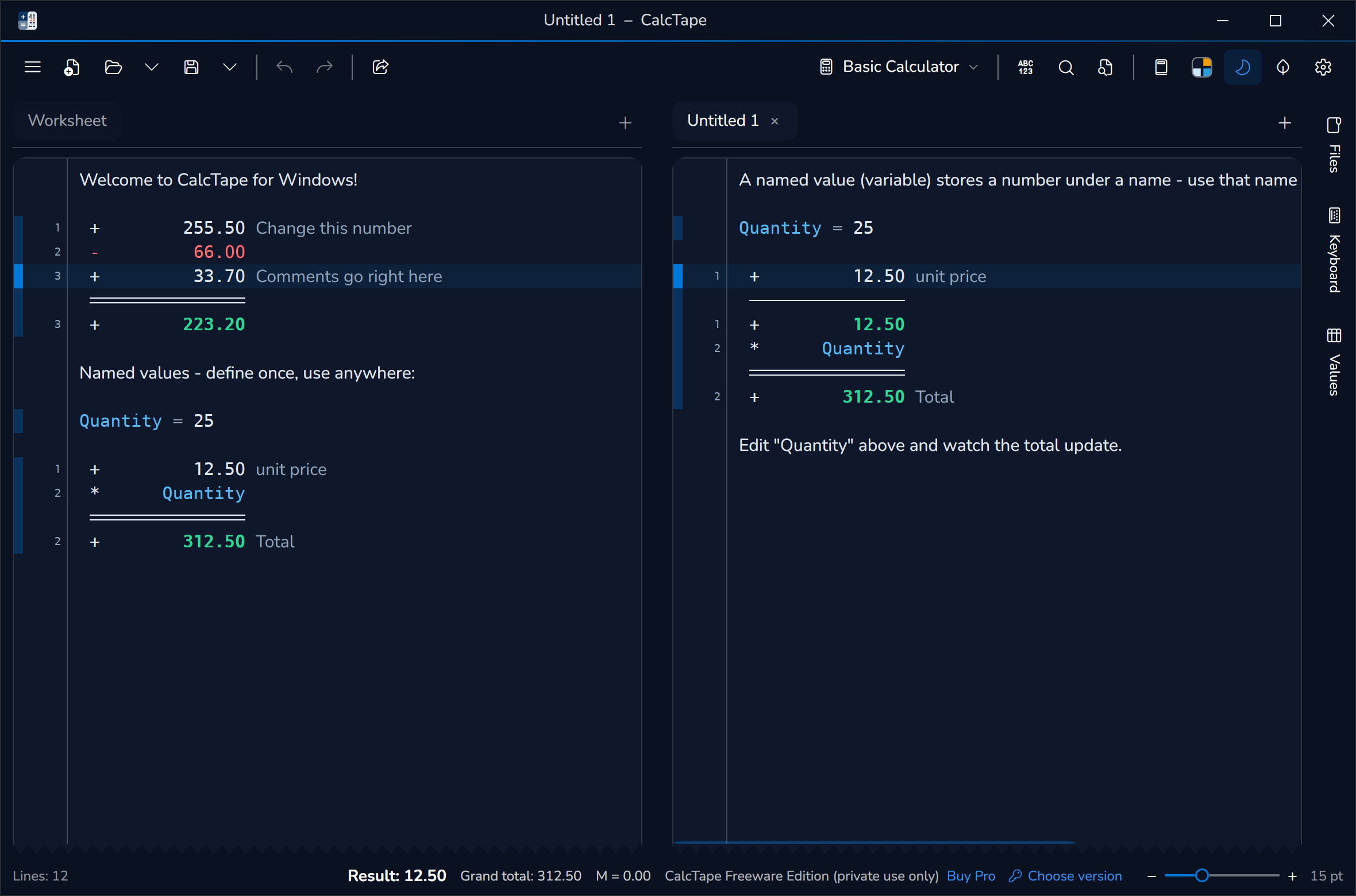1356x896 pixels.
Task: Switch to the Worksheet tab
Action: [67, 121]
